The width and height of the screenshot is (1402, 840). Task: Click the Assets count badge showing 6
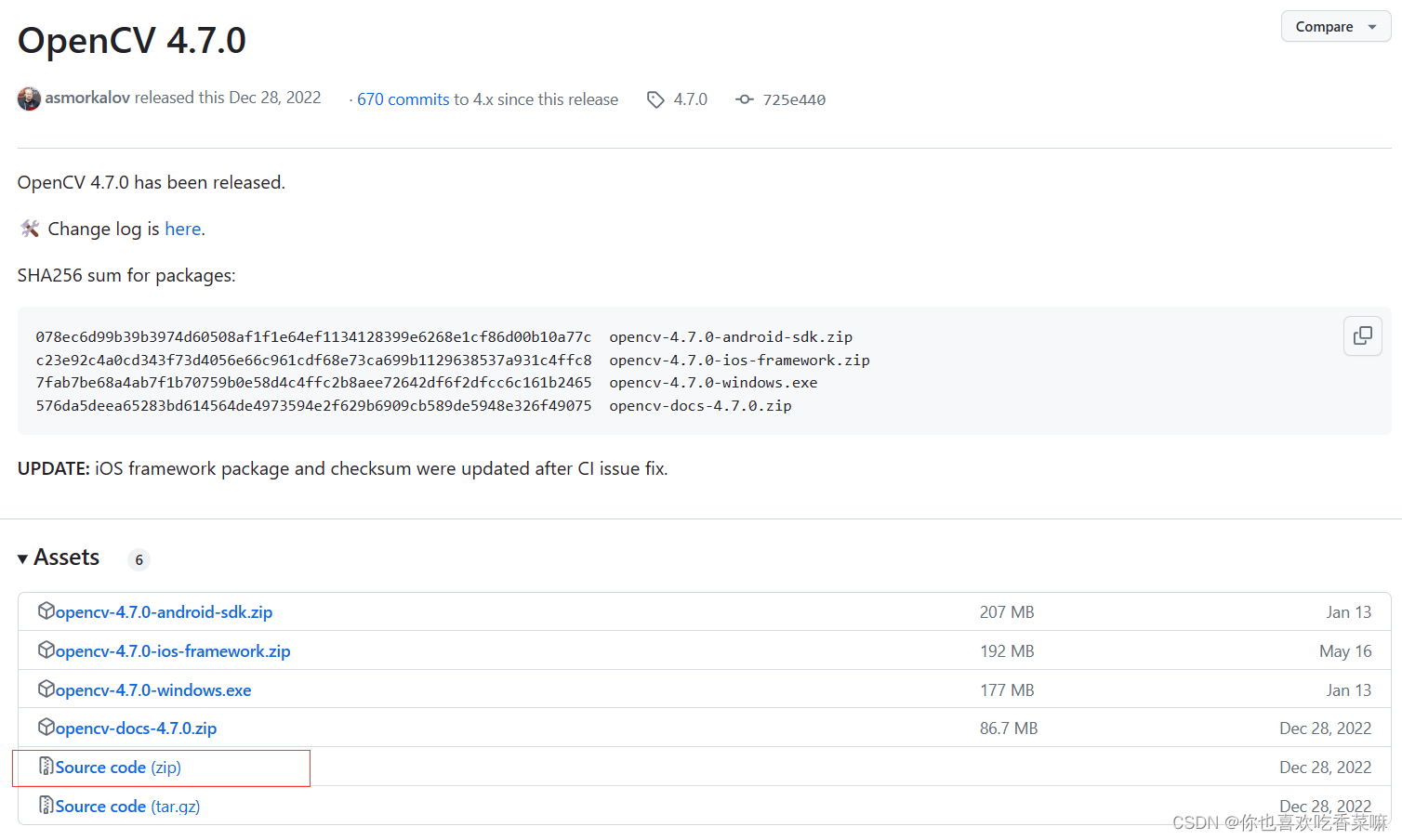(138, 558)
